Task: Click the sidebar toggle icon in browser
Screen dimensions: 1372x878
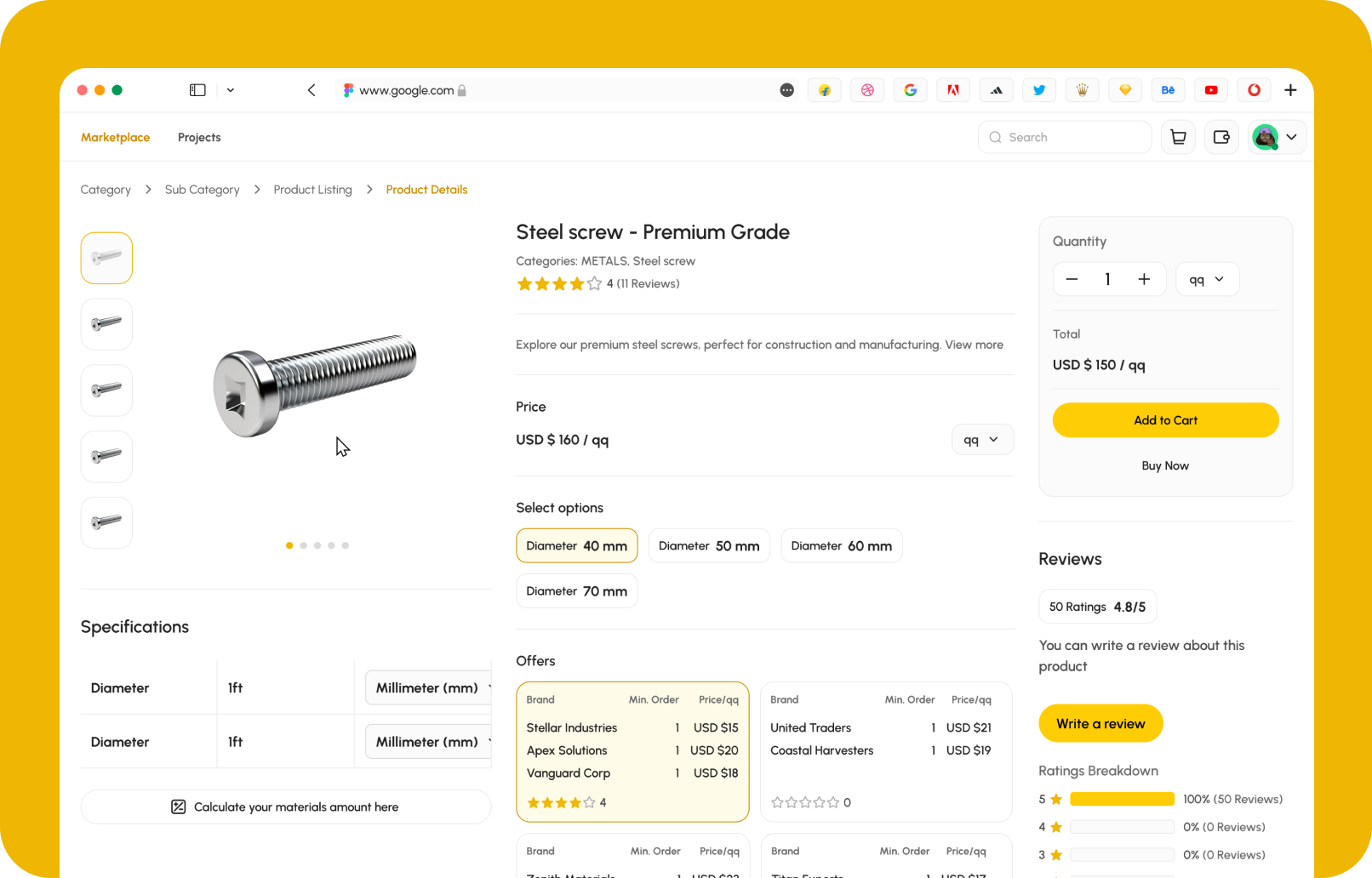Action: click(197, 90)
